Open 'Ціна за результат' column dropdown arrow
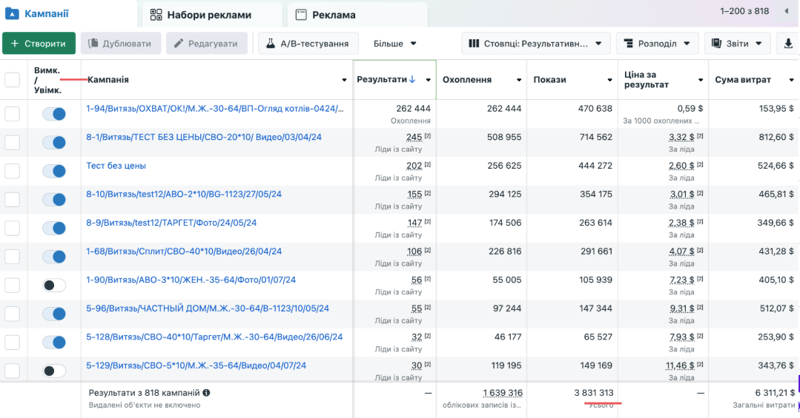The height and width of the screenshot is (418, 800). [x=701, y=80]
